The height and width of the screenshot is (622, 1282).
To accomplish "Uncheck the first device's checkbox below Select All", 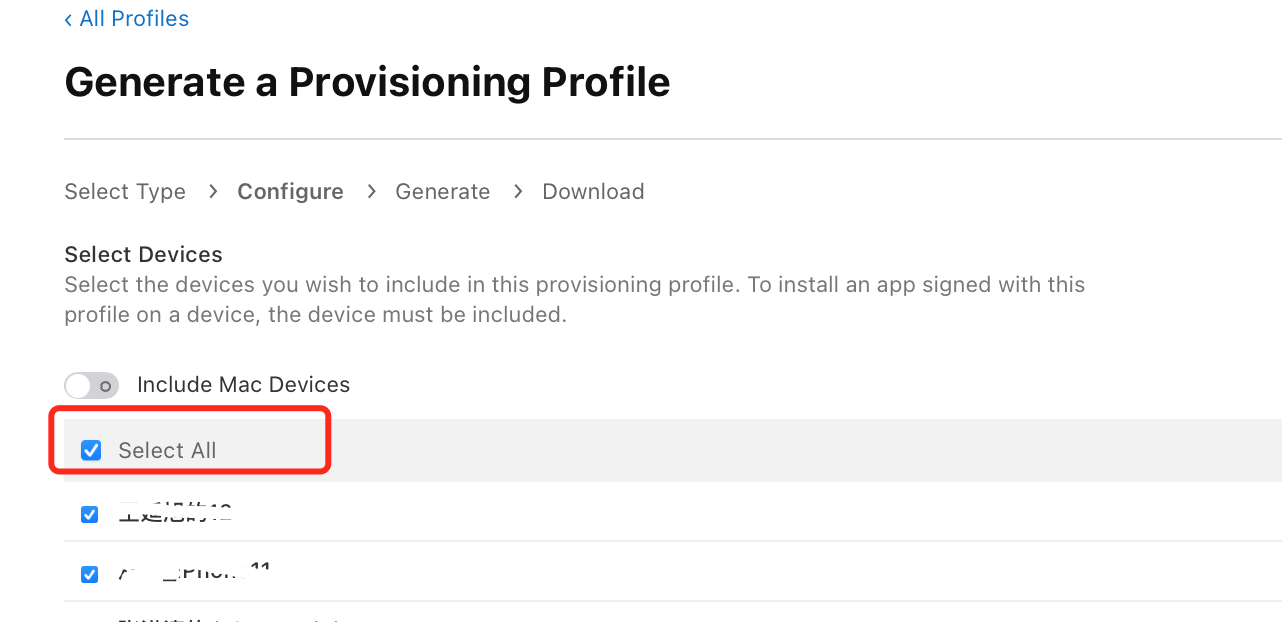I will (x=90, y=514).
